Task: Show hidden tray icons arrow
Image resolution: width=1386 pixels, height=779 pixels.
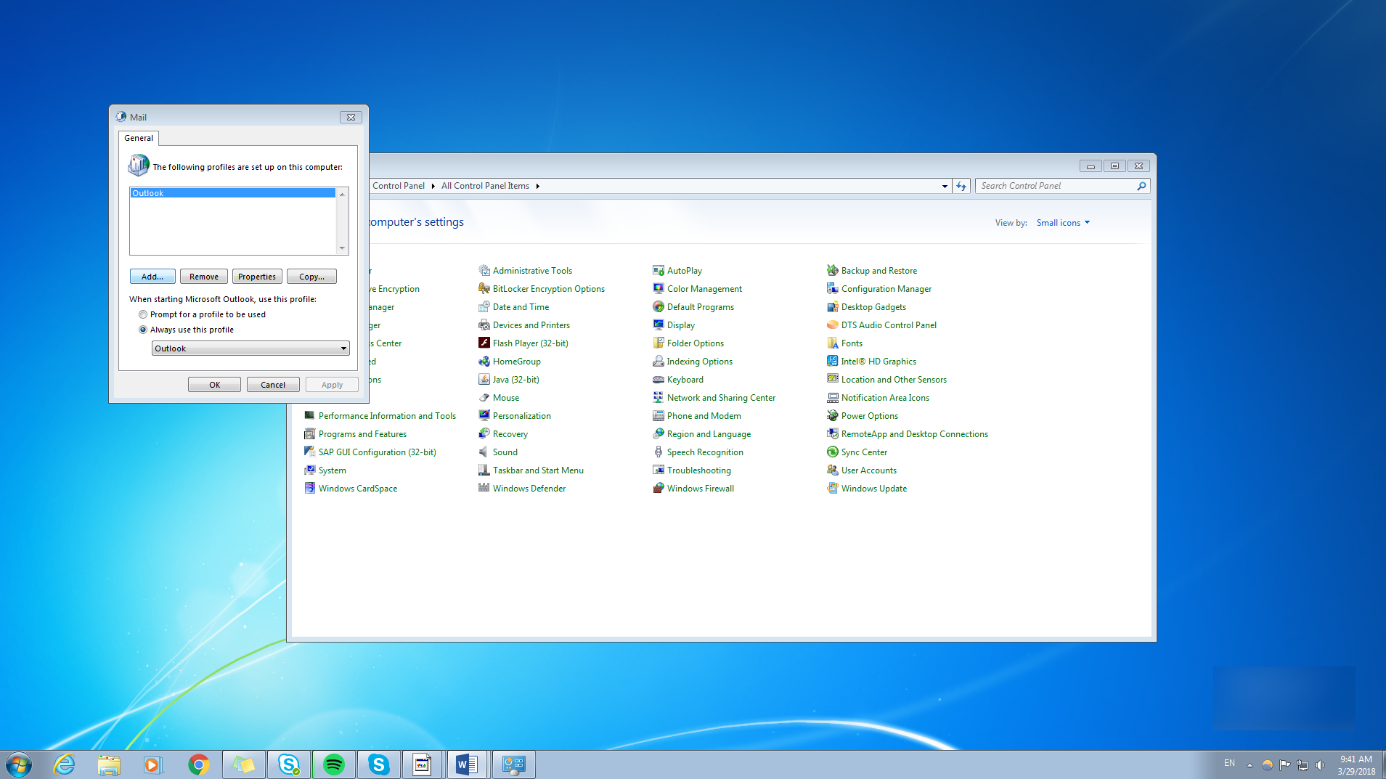Action: click(x=1251, y=765)
